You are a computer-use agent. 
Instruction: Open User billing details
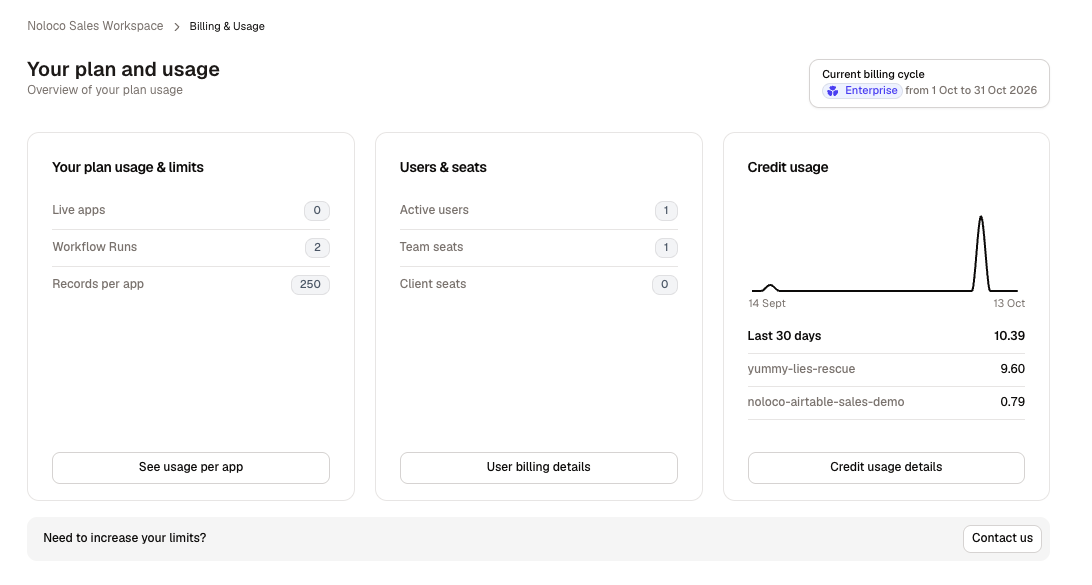538,467
